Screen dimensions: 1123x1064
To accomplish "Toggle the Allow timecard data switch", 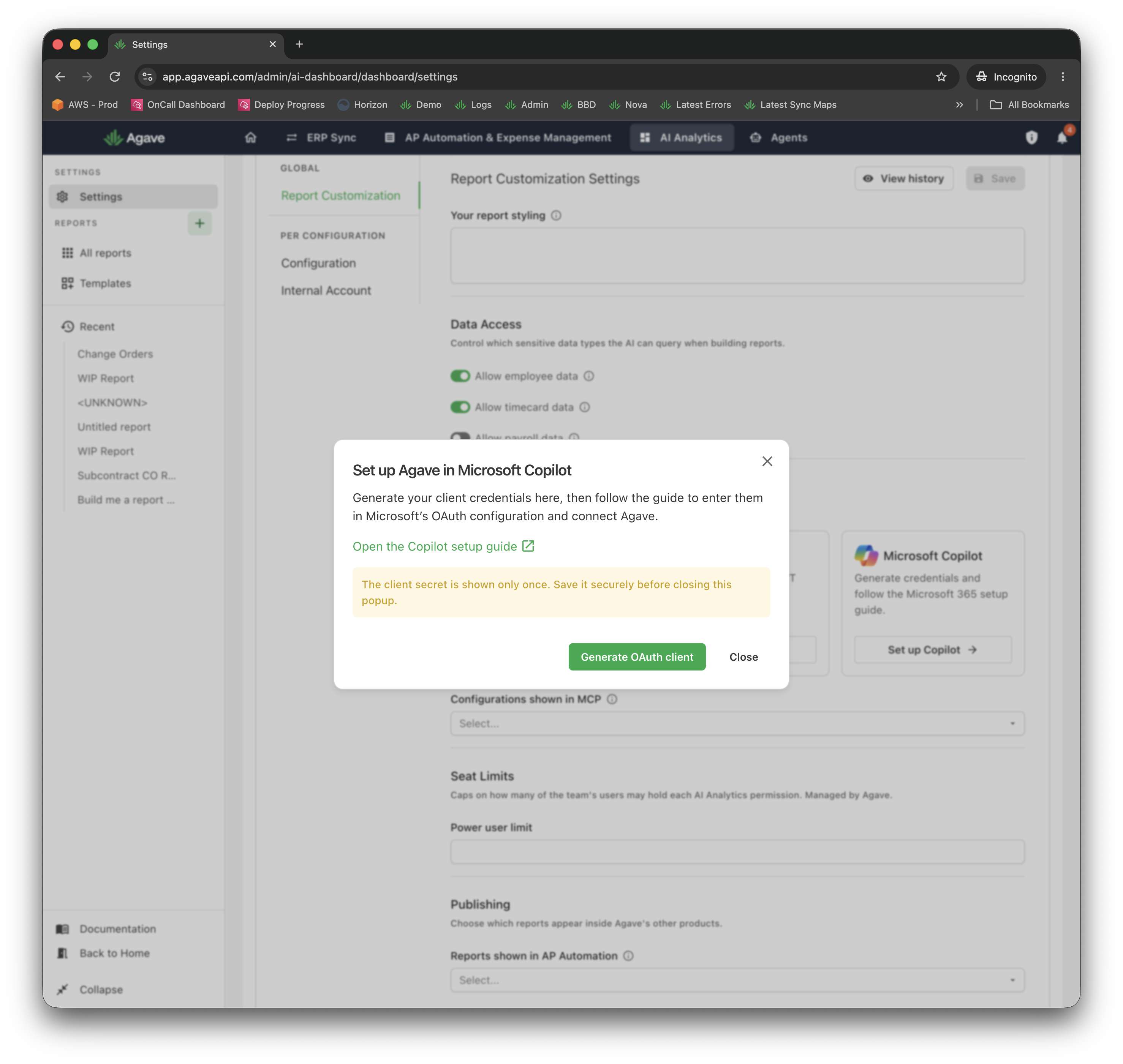I will pyautogui.click(x=460, y=407).
